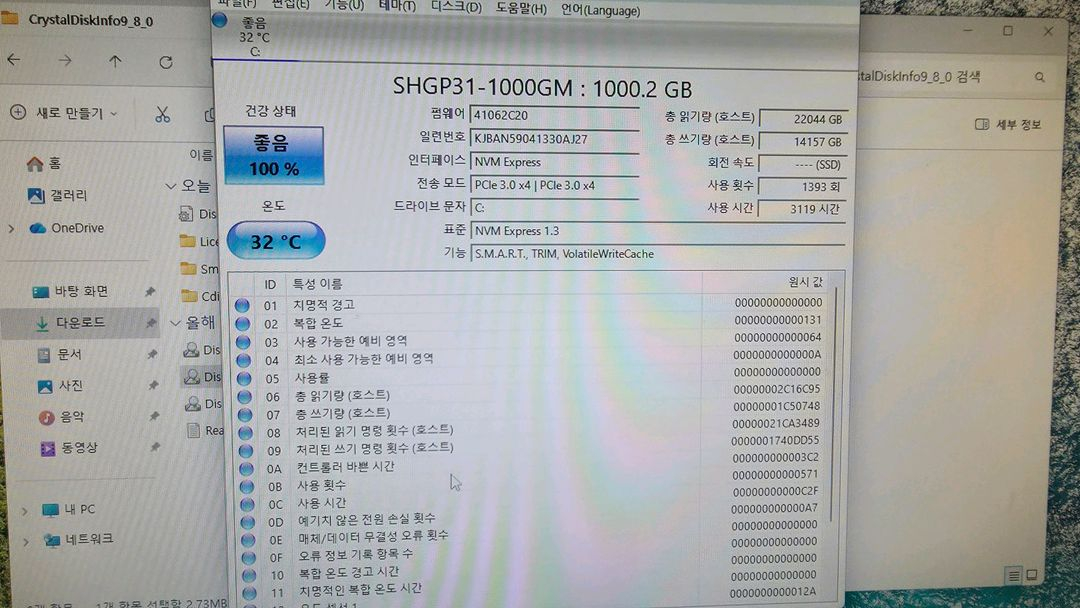Viewport: 1080px width, 608px height.
Task: Click the back arrow in File Explorer
Action: coord(14,60)
